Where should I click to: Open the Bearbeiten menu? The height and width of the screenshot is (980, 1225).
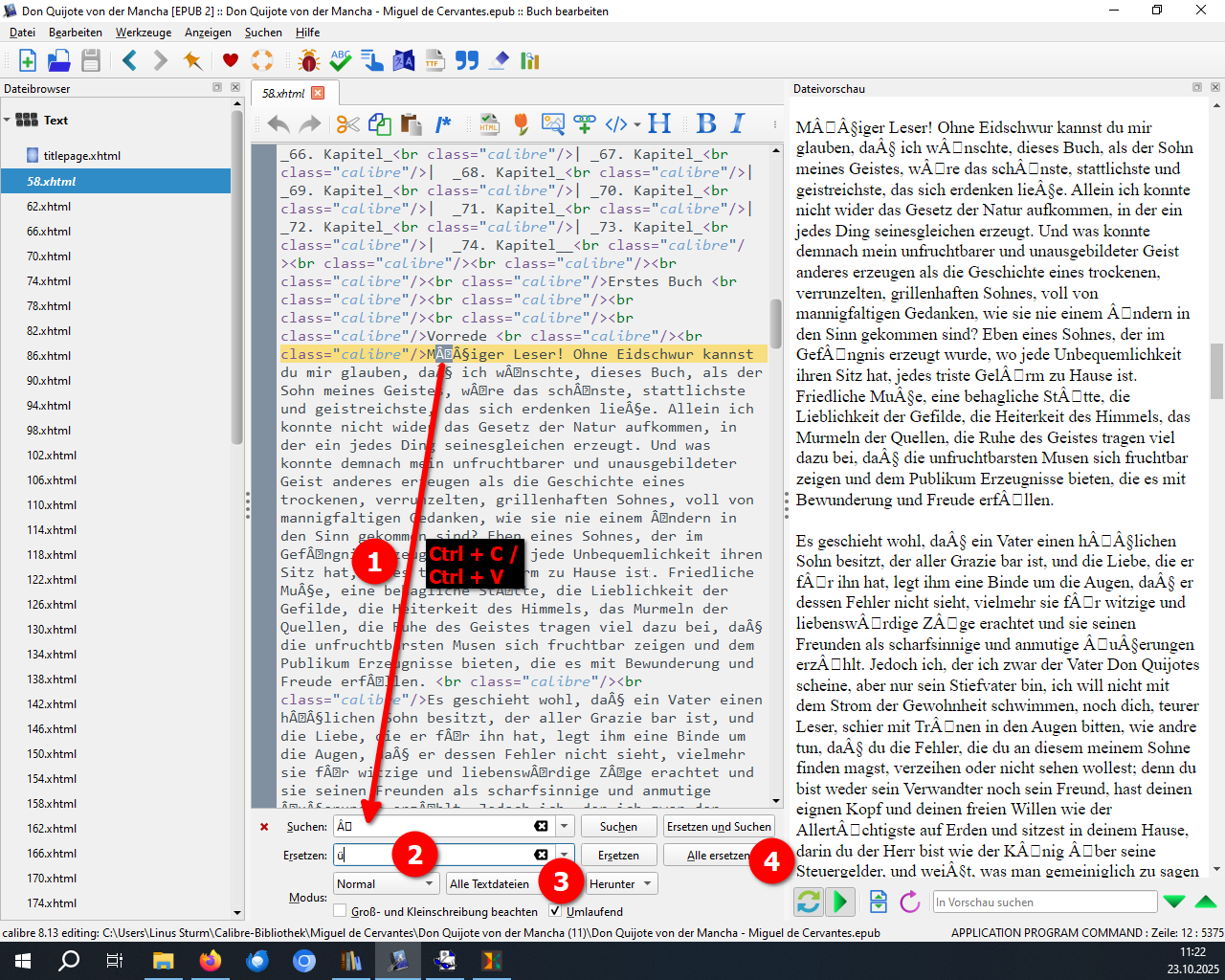[76, 33]
